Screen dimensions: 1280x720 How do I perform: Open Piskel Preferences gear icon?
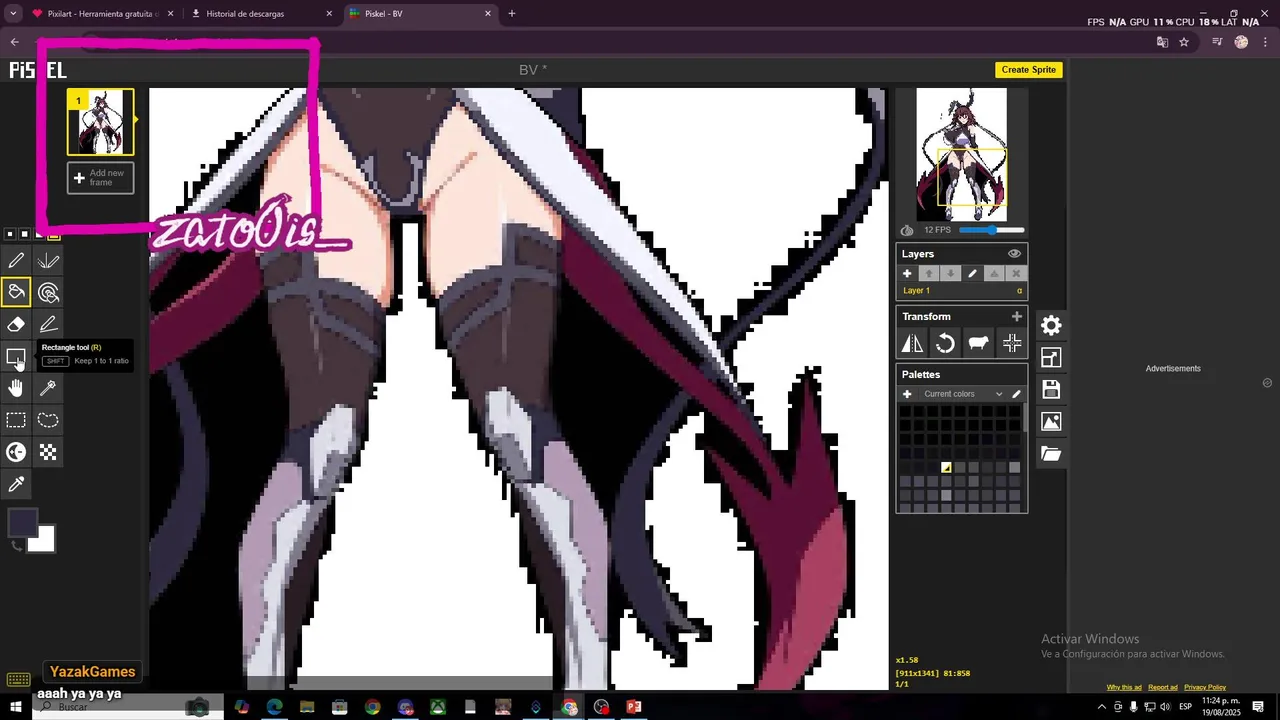1051,326
